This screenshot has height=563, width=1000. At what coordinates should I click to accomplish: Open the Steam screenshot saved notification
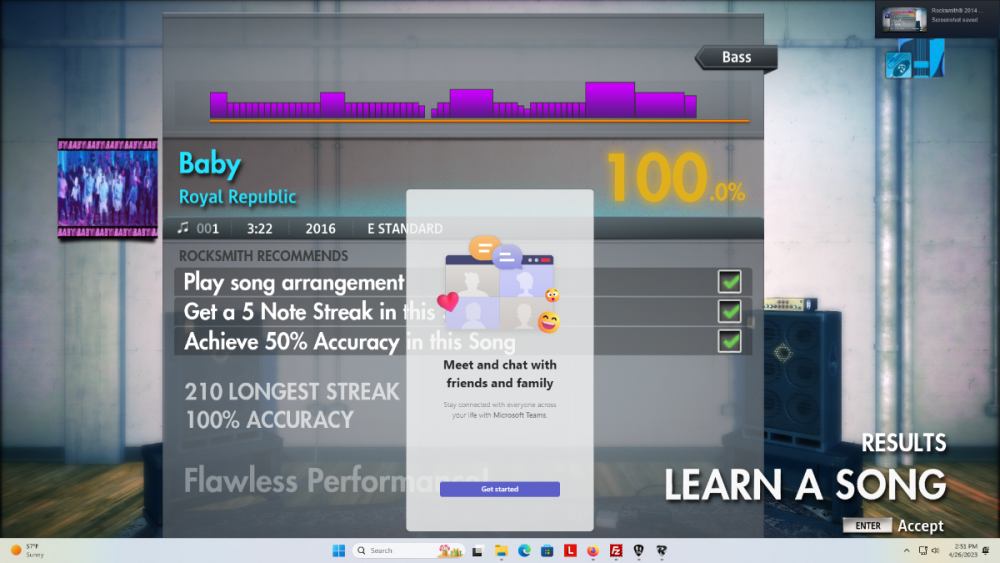click(936, 19)
